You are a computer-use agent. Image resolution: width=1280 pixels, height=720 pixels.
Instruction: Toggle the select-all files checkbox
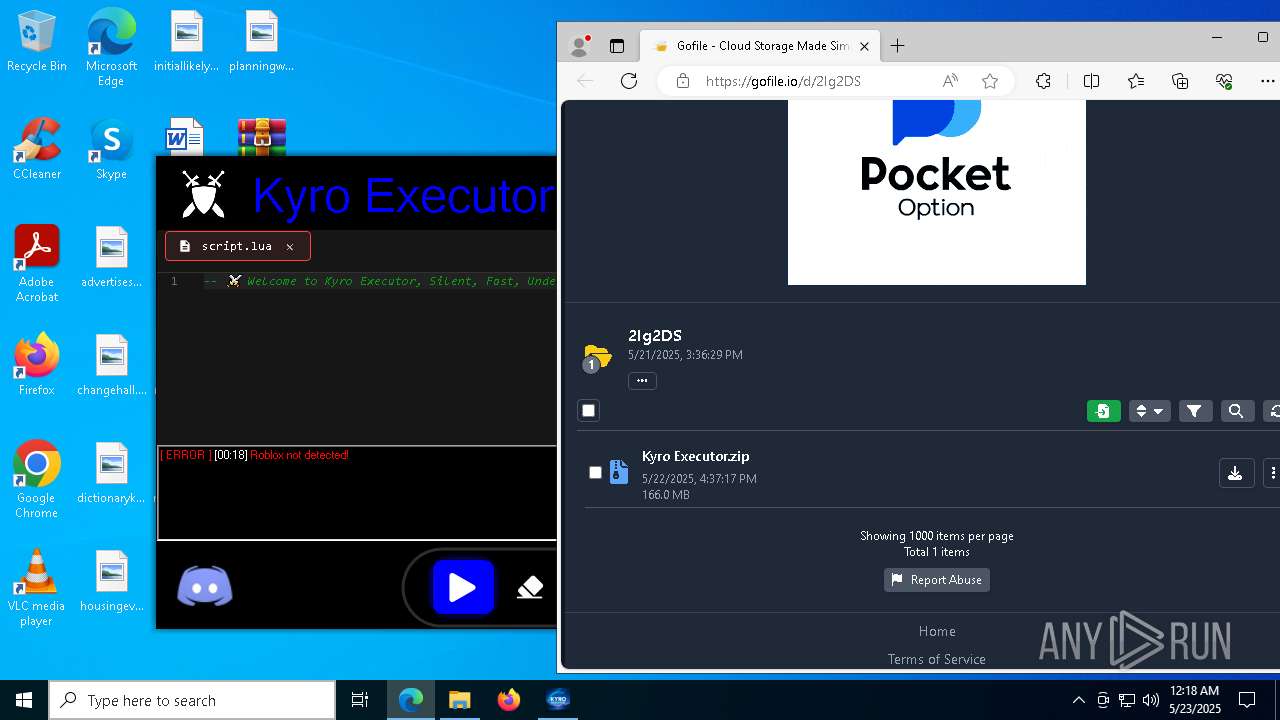(588, 410)
